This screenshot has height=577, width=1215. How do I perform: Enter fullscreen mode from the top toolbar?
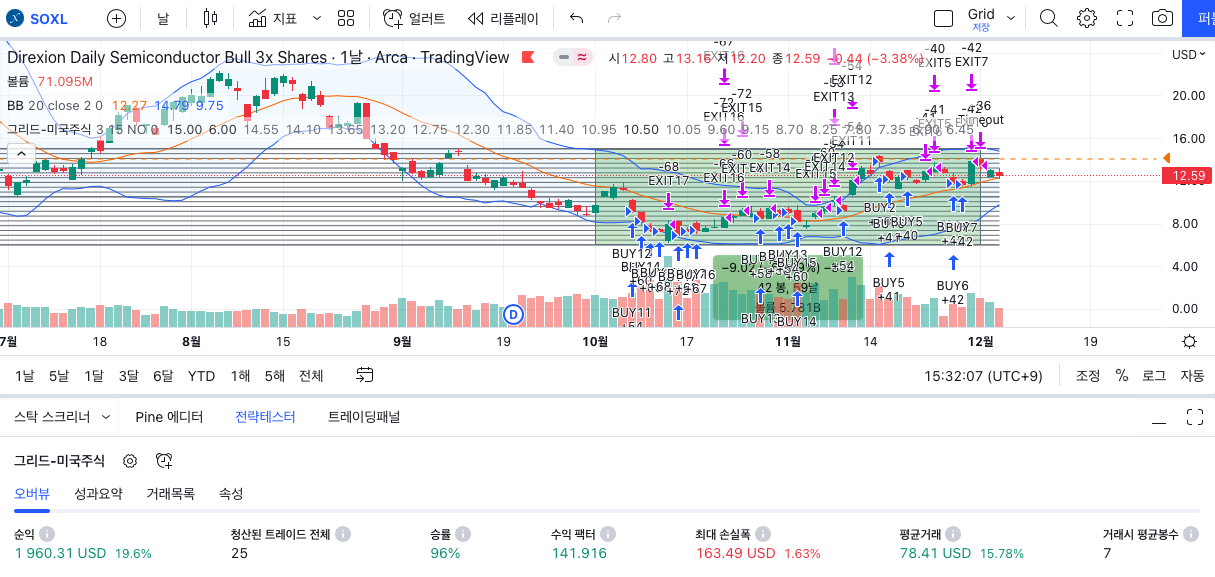(x=1125, y=18)
